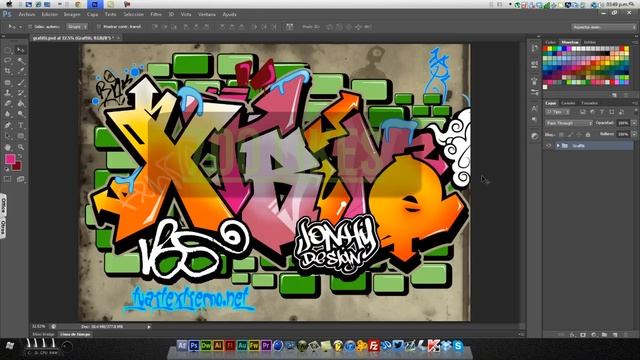Screen dimensions: 640x360
Task: Switch to the Canales tab
Action: 568,103
